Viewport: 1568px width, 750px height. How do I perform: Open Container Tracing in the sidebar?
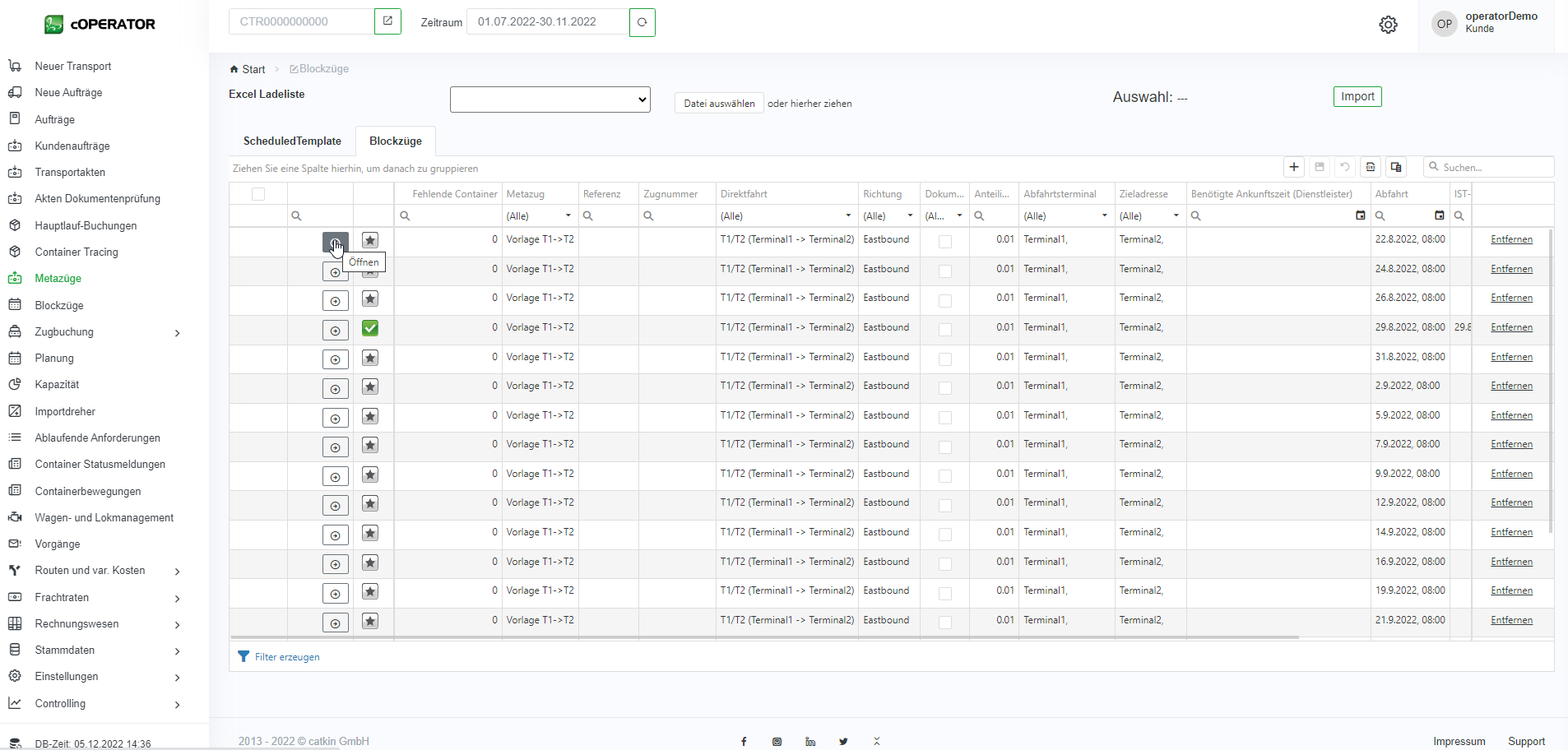[x=77, y=252]
